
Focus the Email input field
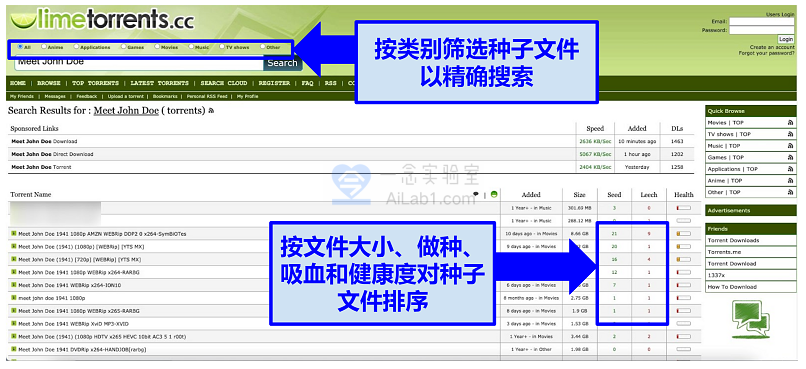(762, 22)
